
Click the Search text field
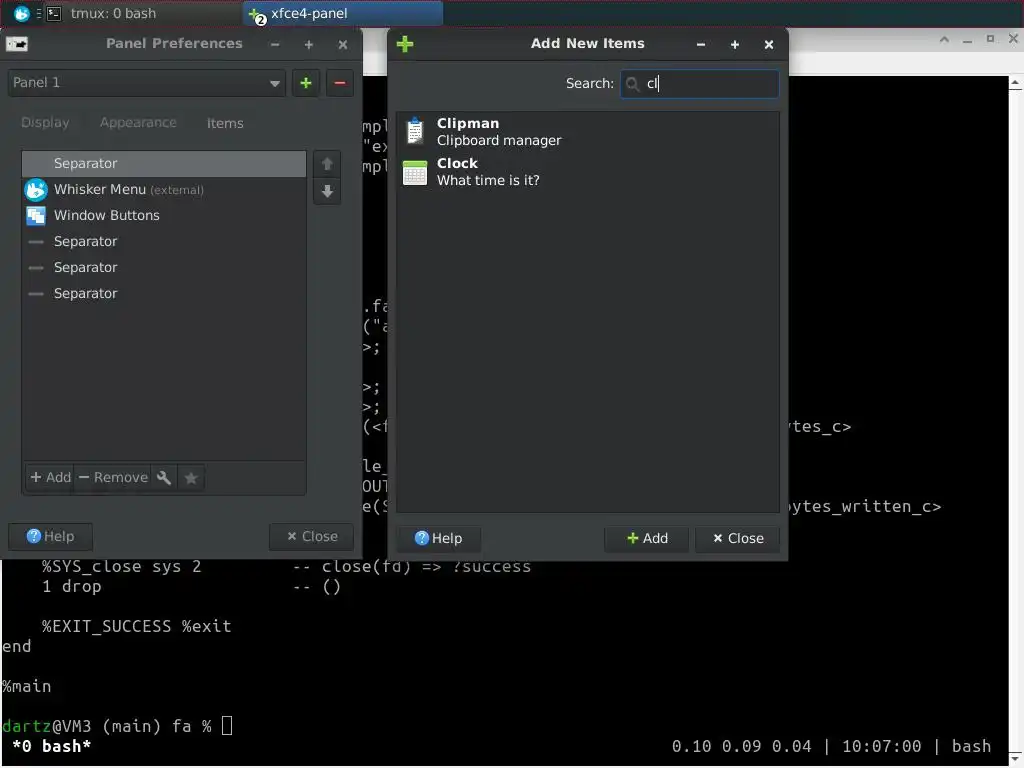699,84
